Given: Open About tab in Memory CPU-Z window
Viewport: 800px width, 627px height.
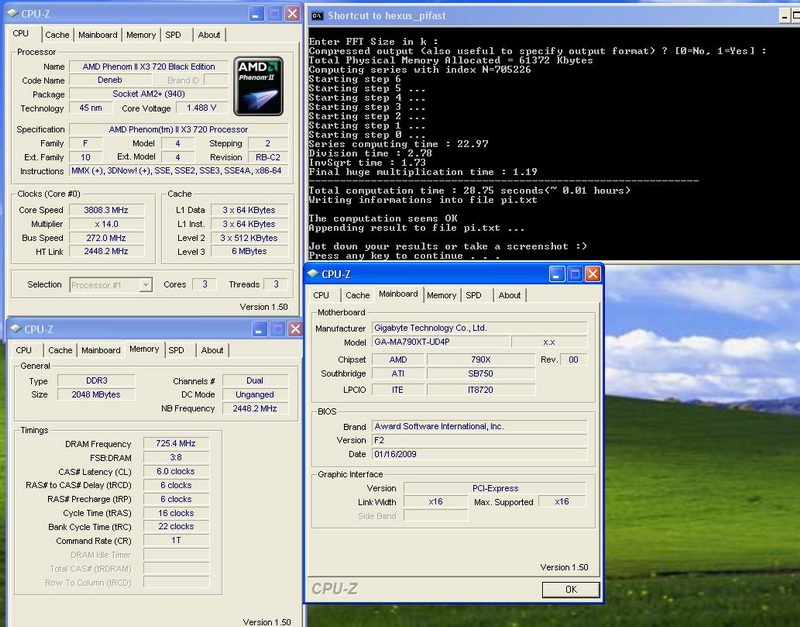Looking at the screenshot, I should point(212,350).
